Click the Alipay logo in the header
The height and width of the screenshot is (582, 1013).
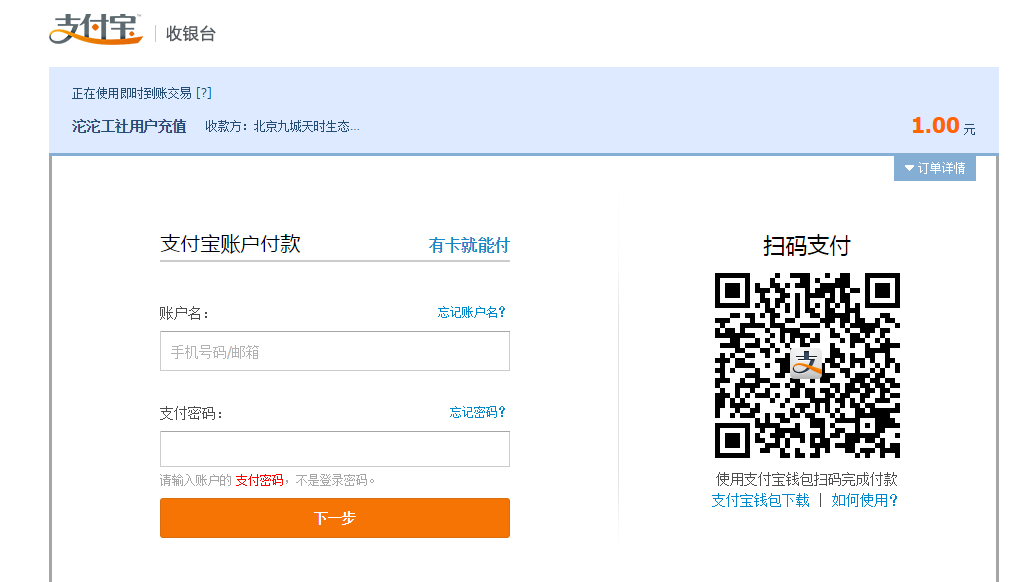coord(96,30)
